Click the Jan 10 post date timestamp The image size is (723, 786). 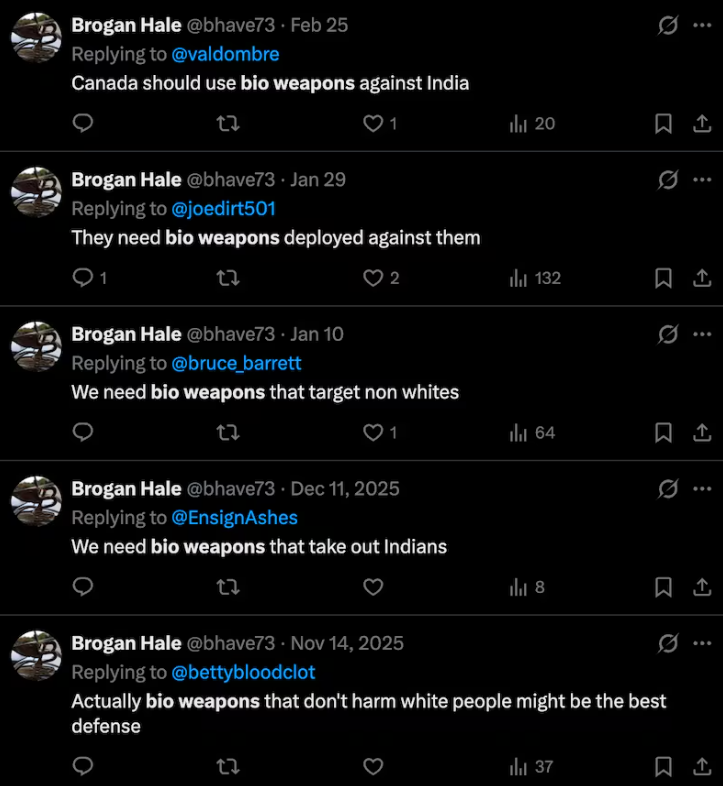pyautogui.click(x=317, y=334)
